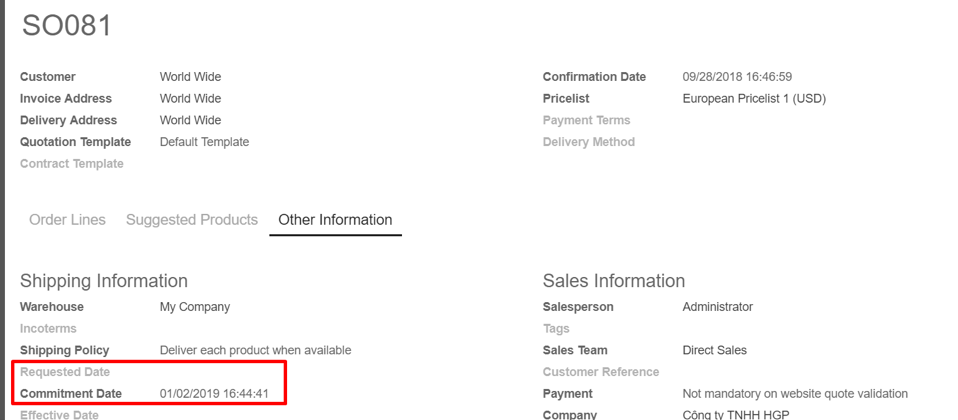Click the Confirmation Date value

point(737,77)
